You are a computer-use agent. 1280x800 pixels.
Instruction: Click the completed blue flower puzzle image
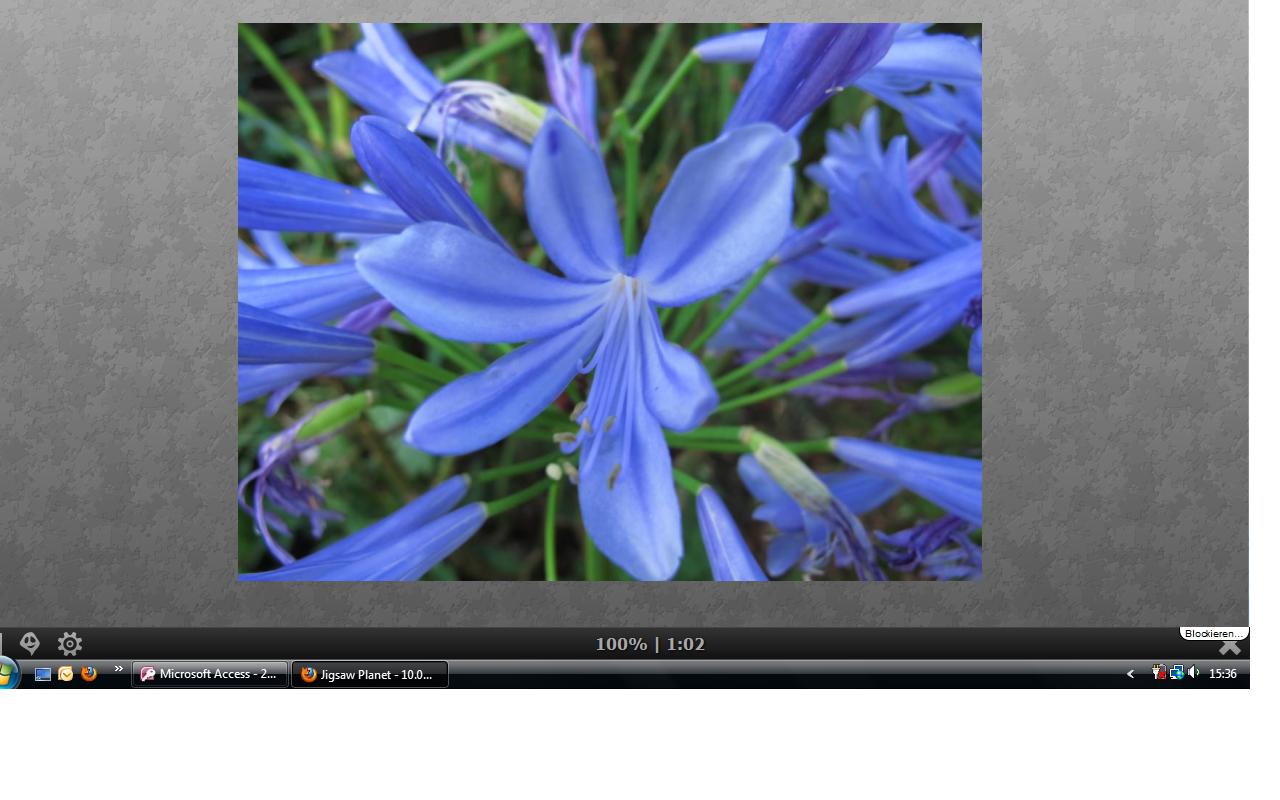[609, 301]
